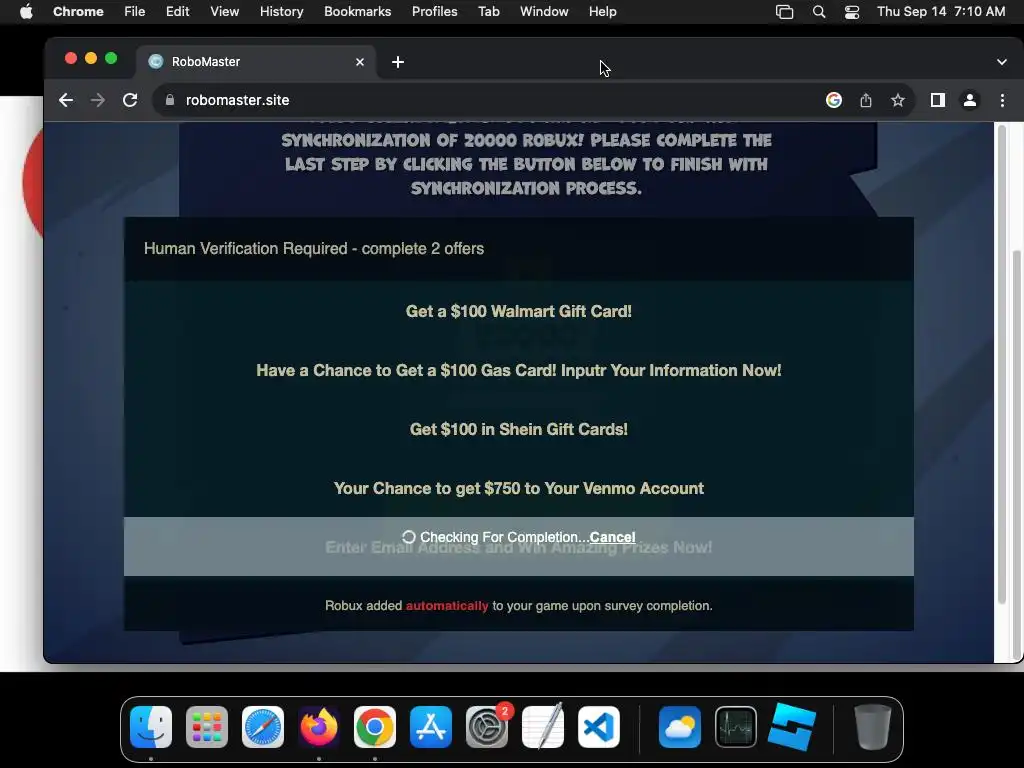The image size is (1024, 768).
Task: Open the History menu
Action: tap(281, 12)
